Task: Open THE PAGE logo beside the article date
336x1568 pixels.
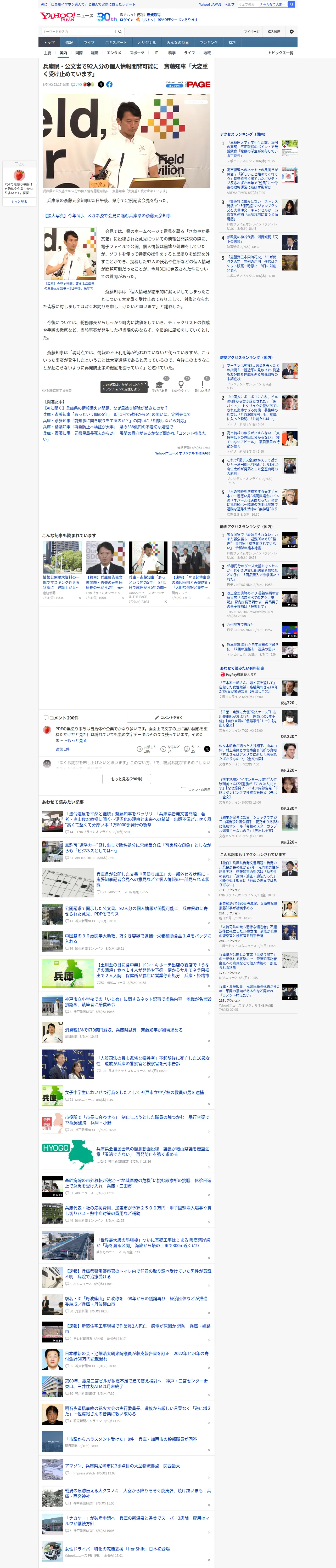Action: pos(188,85)
